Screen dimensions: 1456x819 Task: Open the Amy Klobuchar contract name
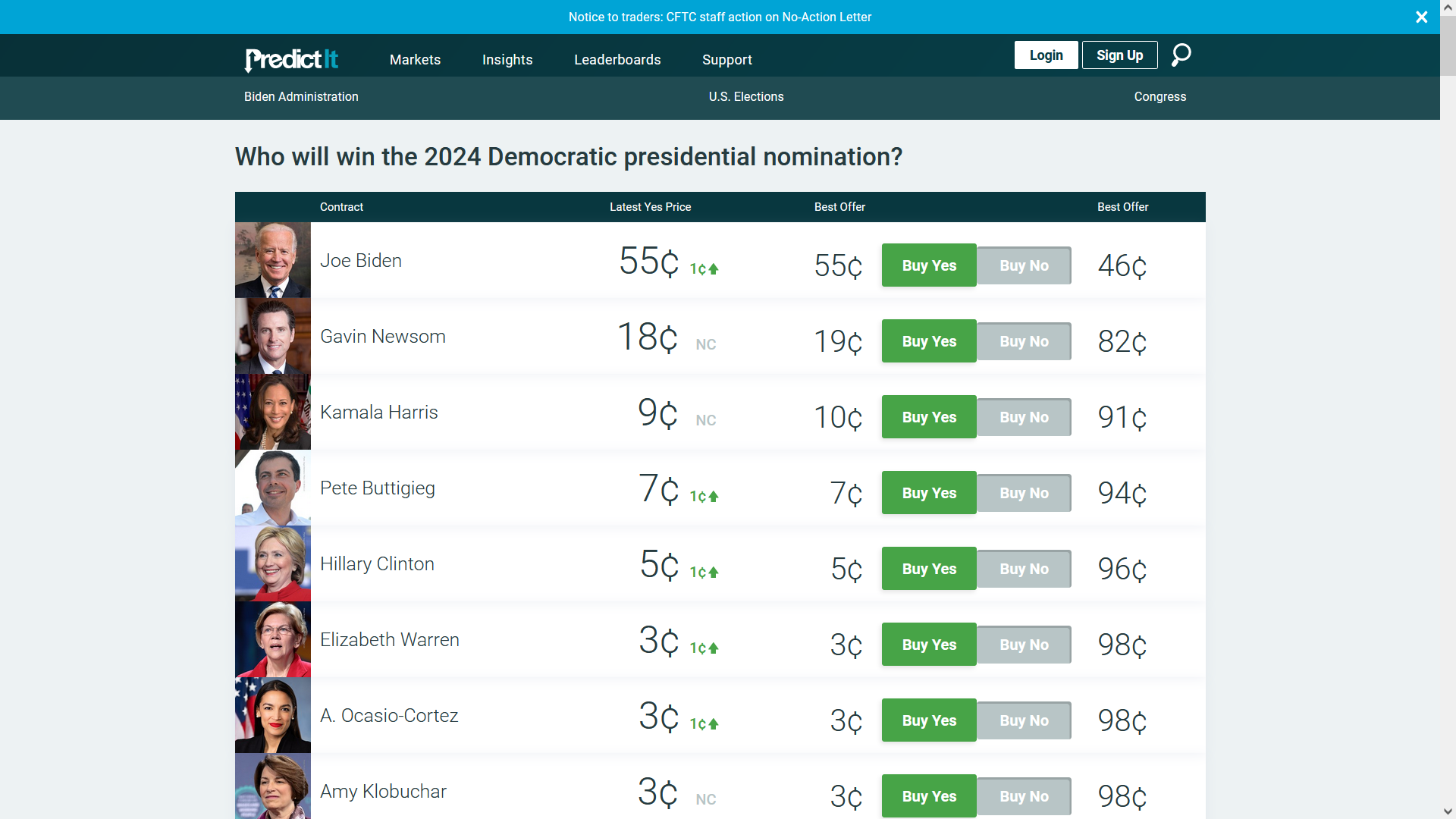(x=383, y=792)
